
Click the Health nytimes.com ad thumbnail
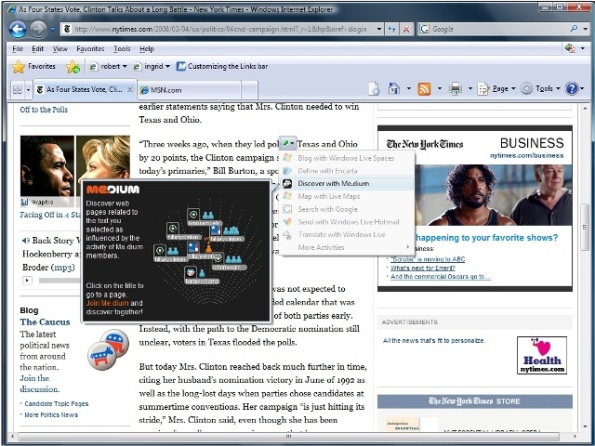point(541,355)
